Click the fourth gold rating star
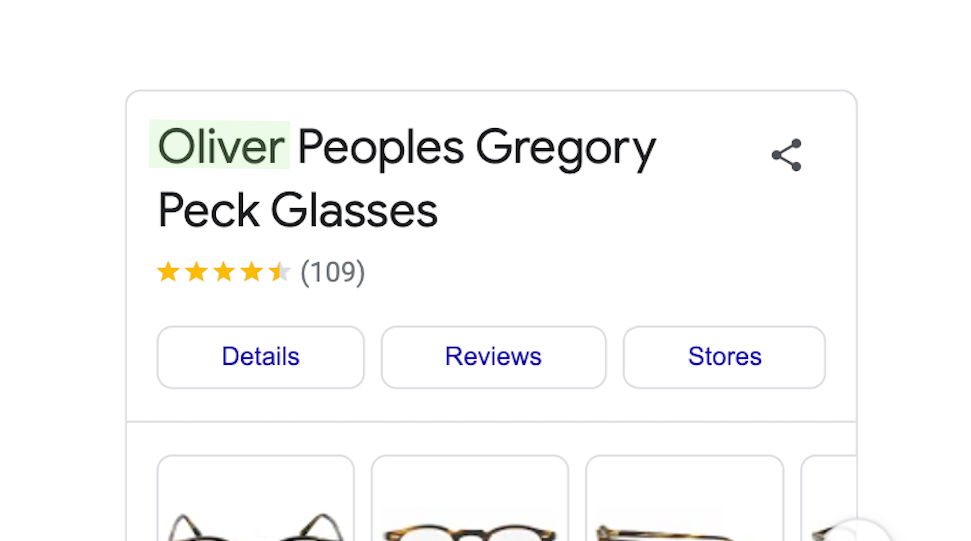 coord(252,272)
